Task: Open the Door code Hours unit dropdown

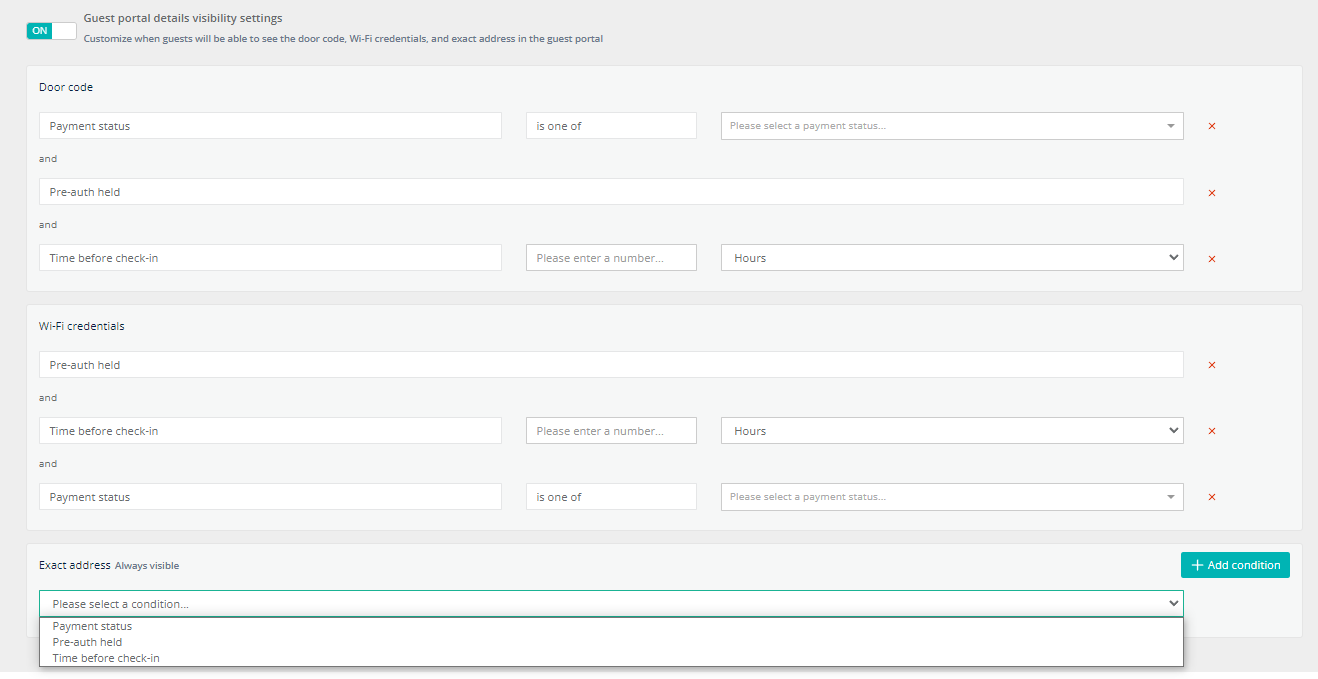Action: (952, 258)
